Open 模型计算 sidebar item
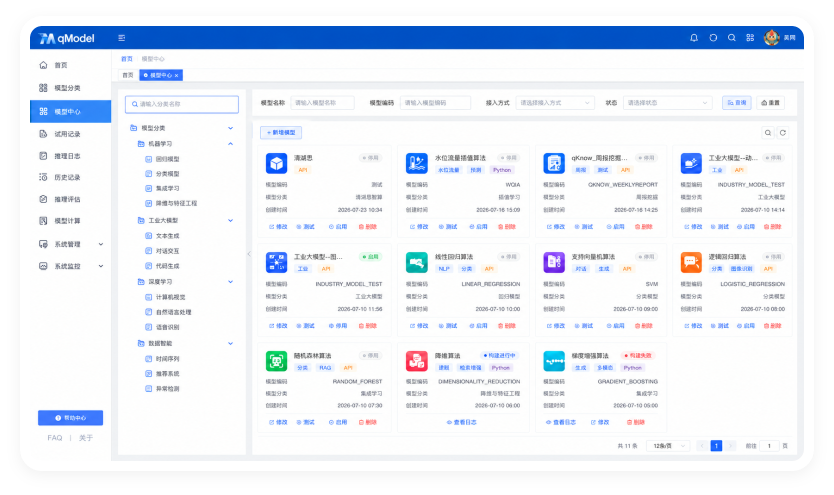This screenshot has width=834, height=495. [x=70, y=221]
